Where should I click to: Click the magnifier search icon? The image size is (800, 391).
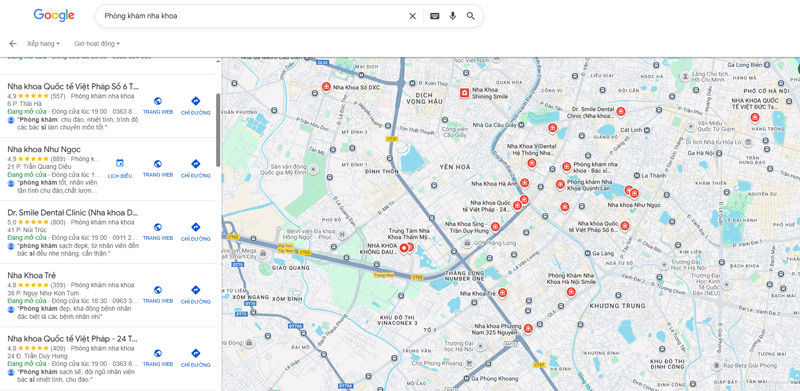coord(470,16)
